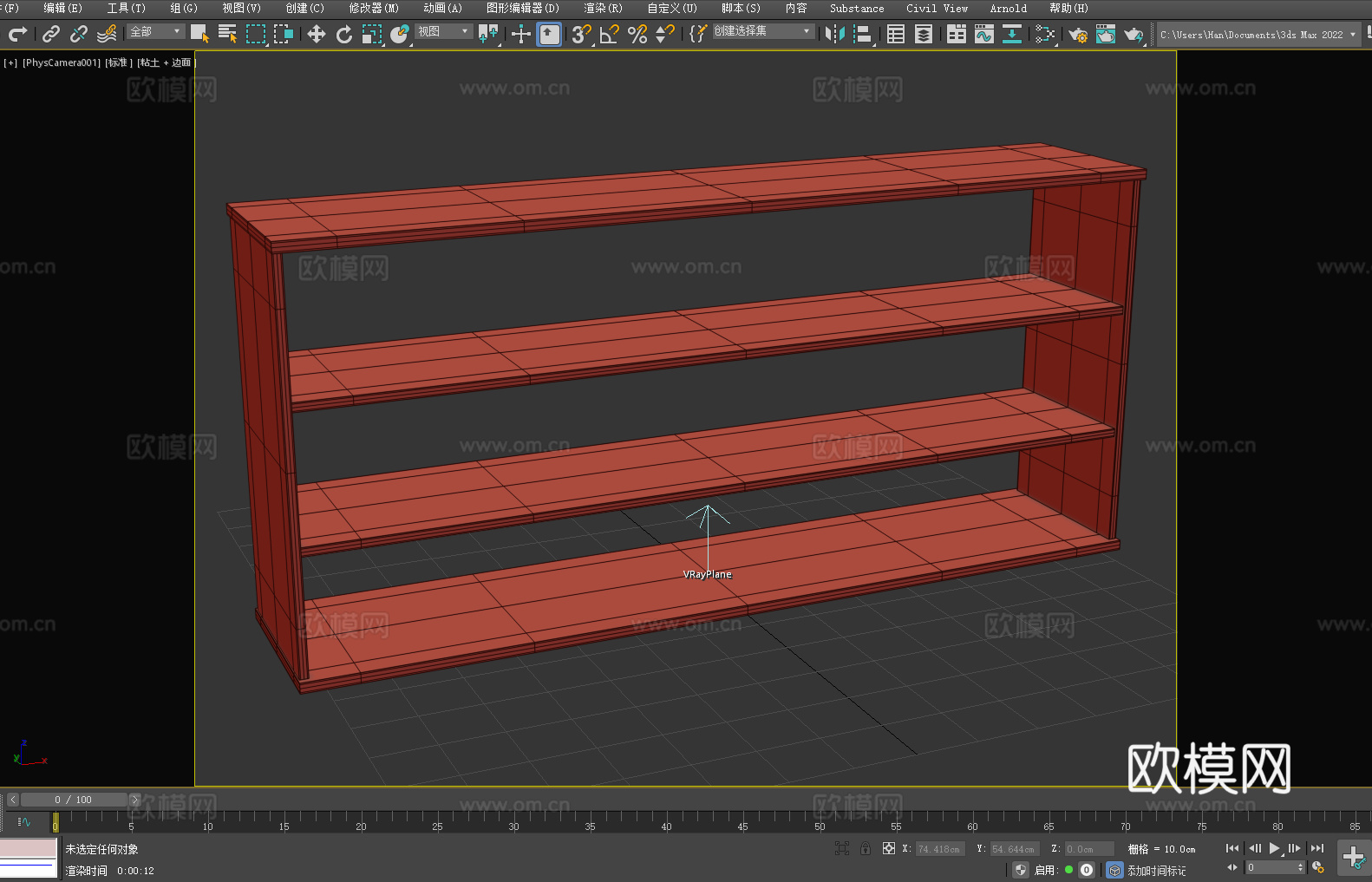Select the Rotate tool
1372x882 pixels.
tap(344, 34)
